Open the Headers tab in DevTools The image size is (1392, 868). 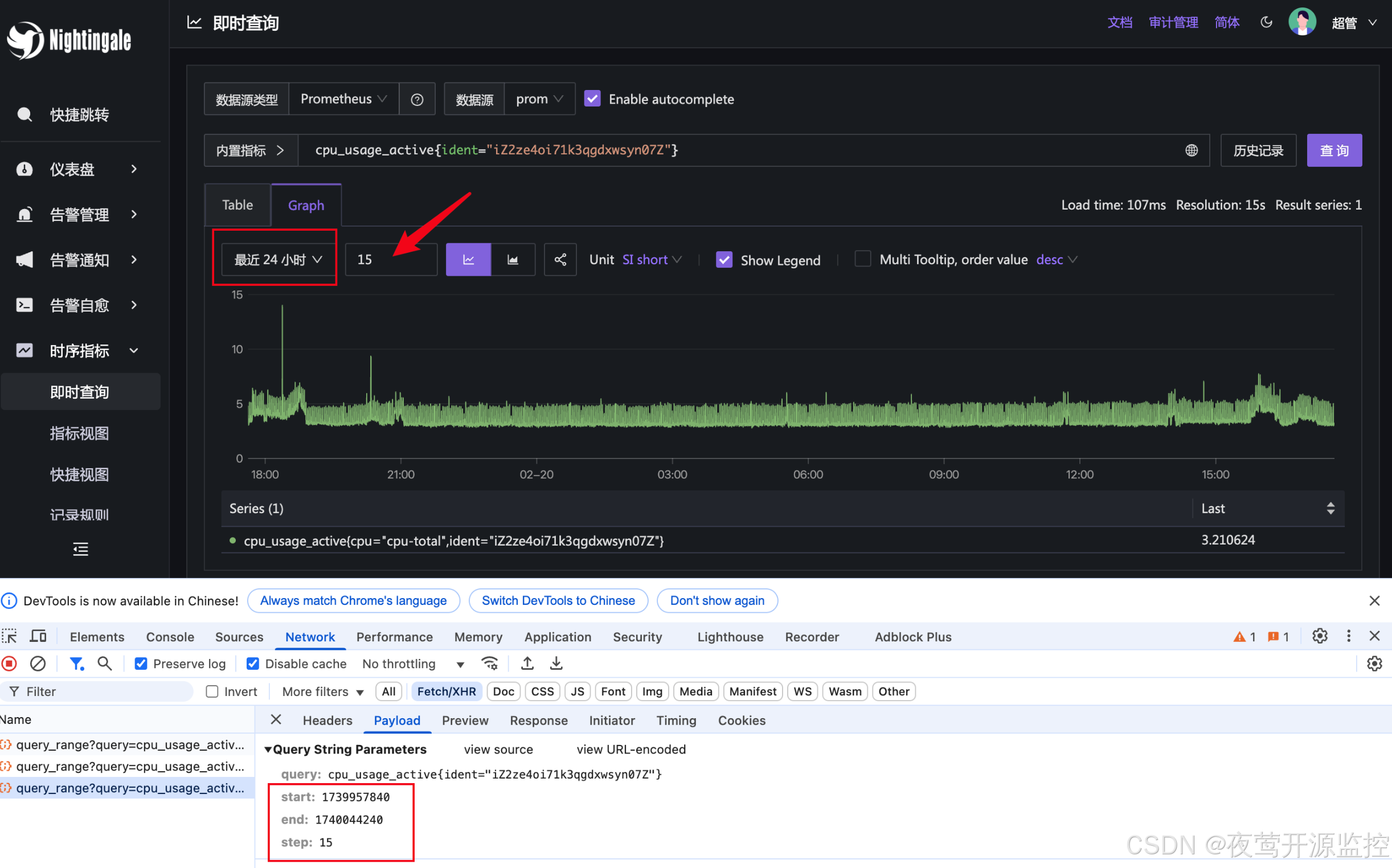tap(327, 720)
